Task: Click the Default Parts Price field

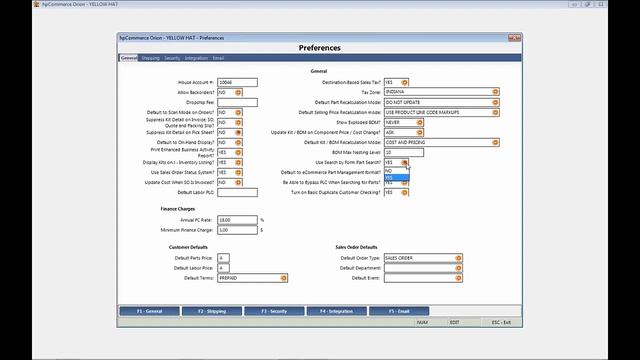Action: click(x=223, y=258)
